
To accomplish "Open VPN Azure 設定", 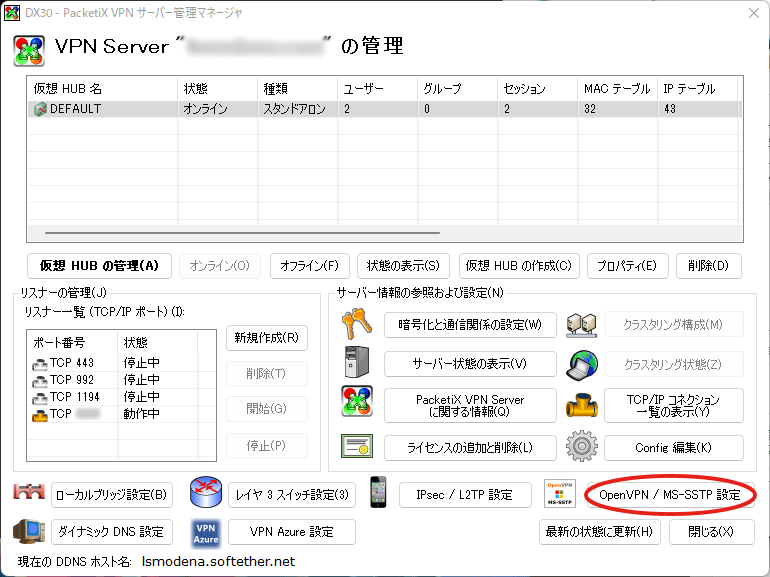I will pyautogui.click(x=292, y=532).
